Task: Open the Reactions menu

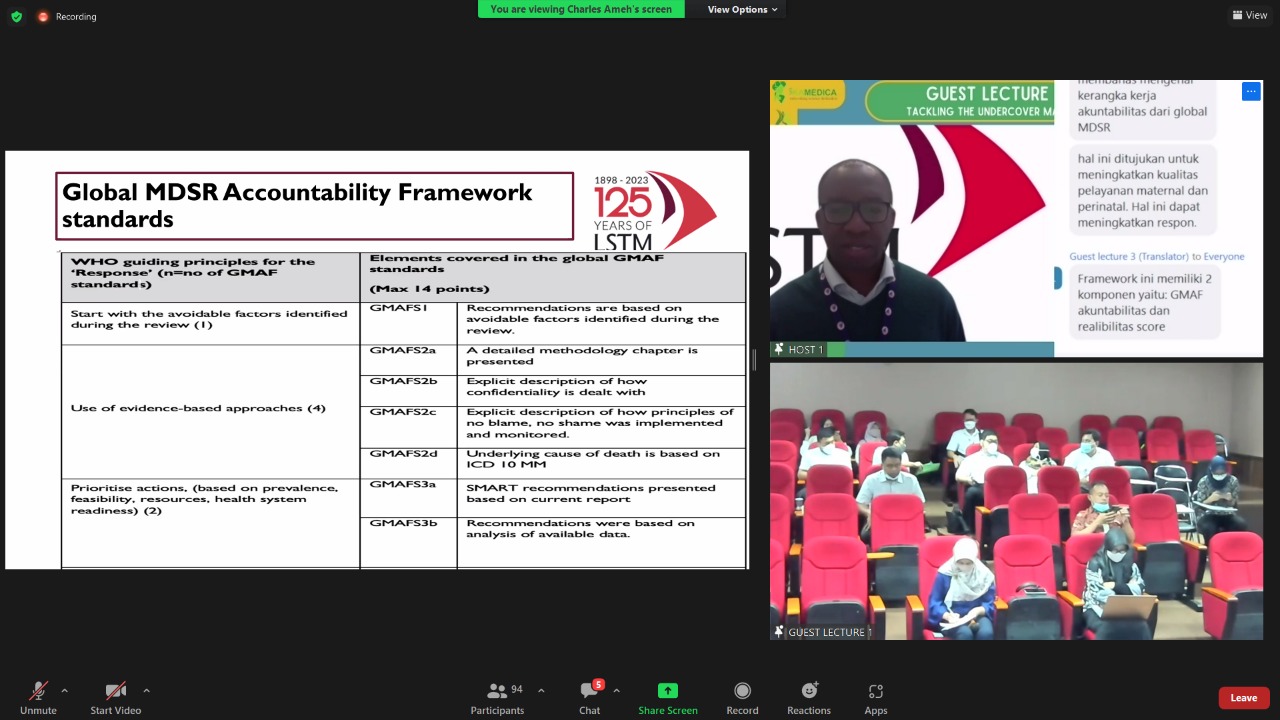Action: pyautogui.click(x=808, y=697)
